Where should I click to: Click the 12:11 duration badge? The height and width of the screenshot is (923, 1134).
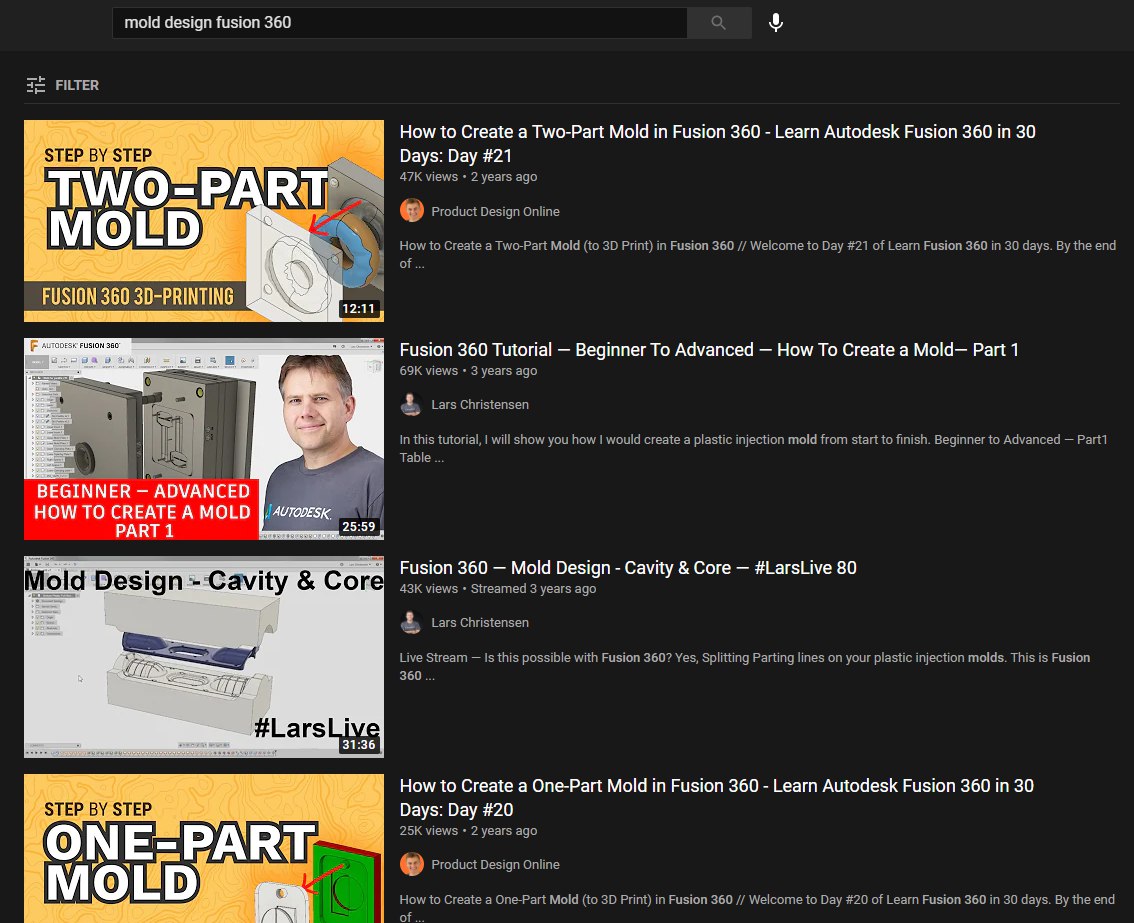pos(359,309)
